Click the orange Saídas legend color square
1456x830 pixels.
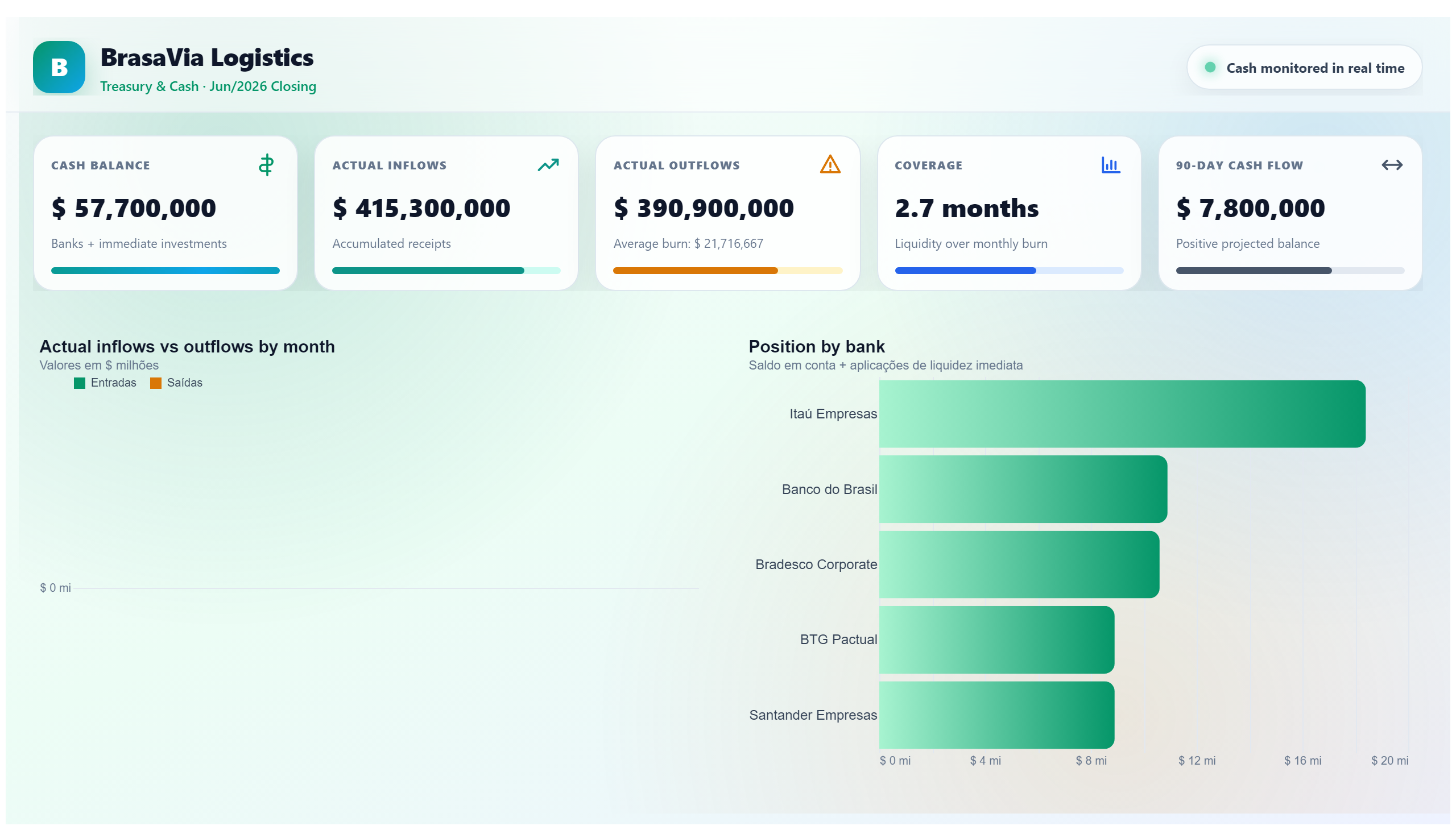(x=156, y=383)
